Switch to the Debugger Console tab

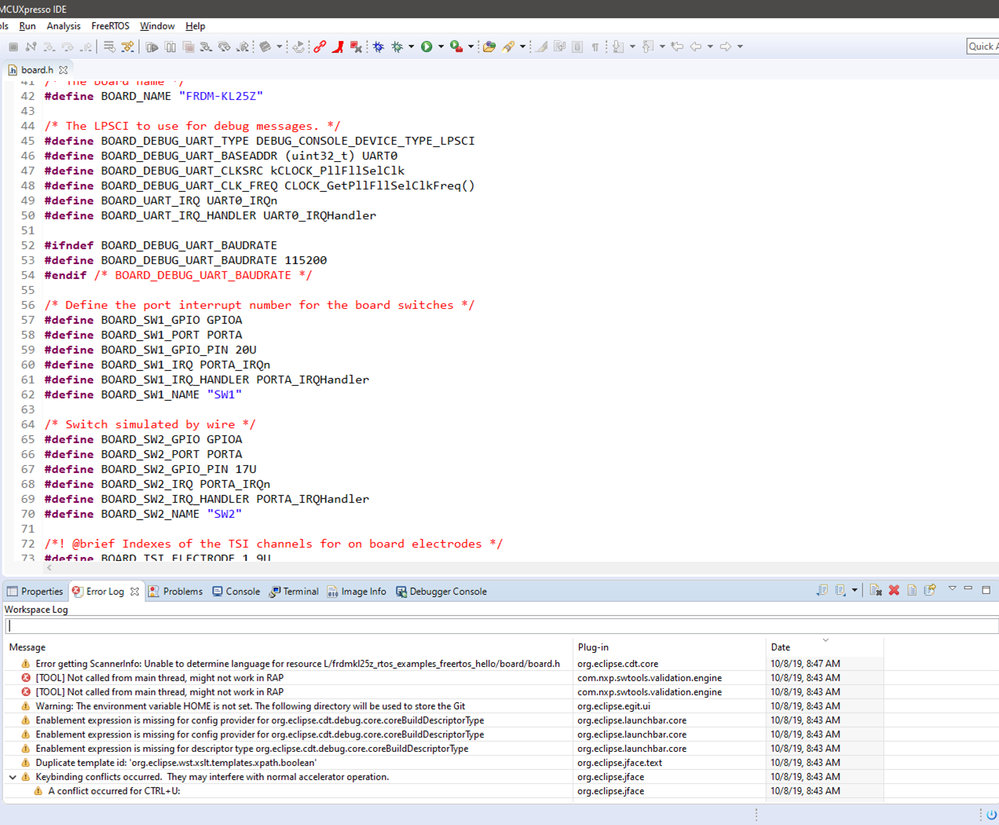pos(442,591)
